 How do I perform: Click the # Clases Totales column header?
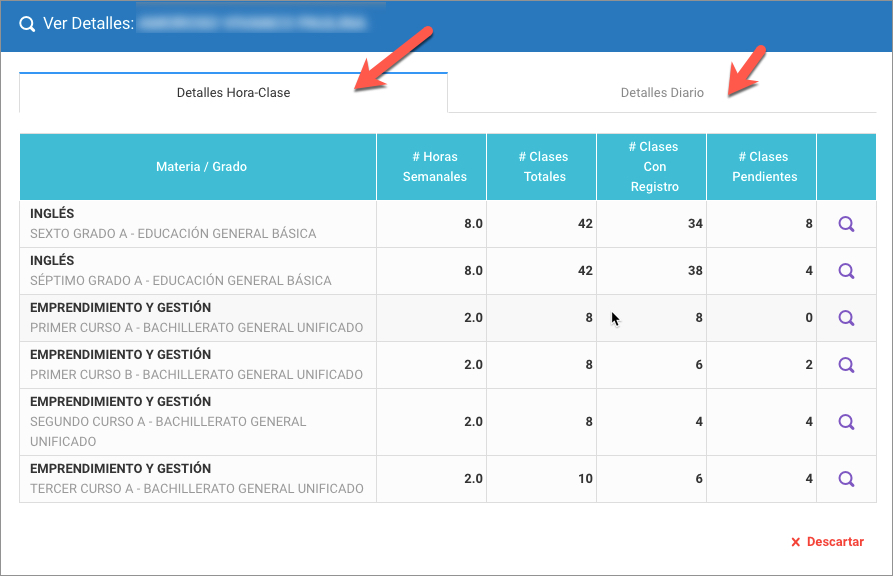(x=542, y=167)
